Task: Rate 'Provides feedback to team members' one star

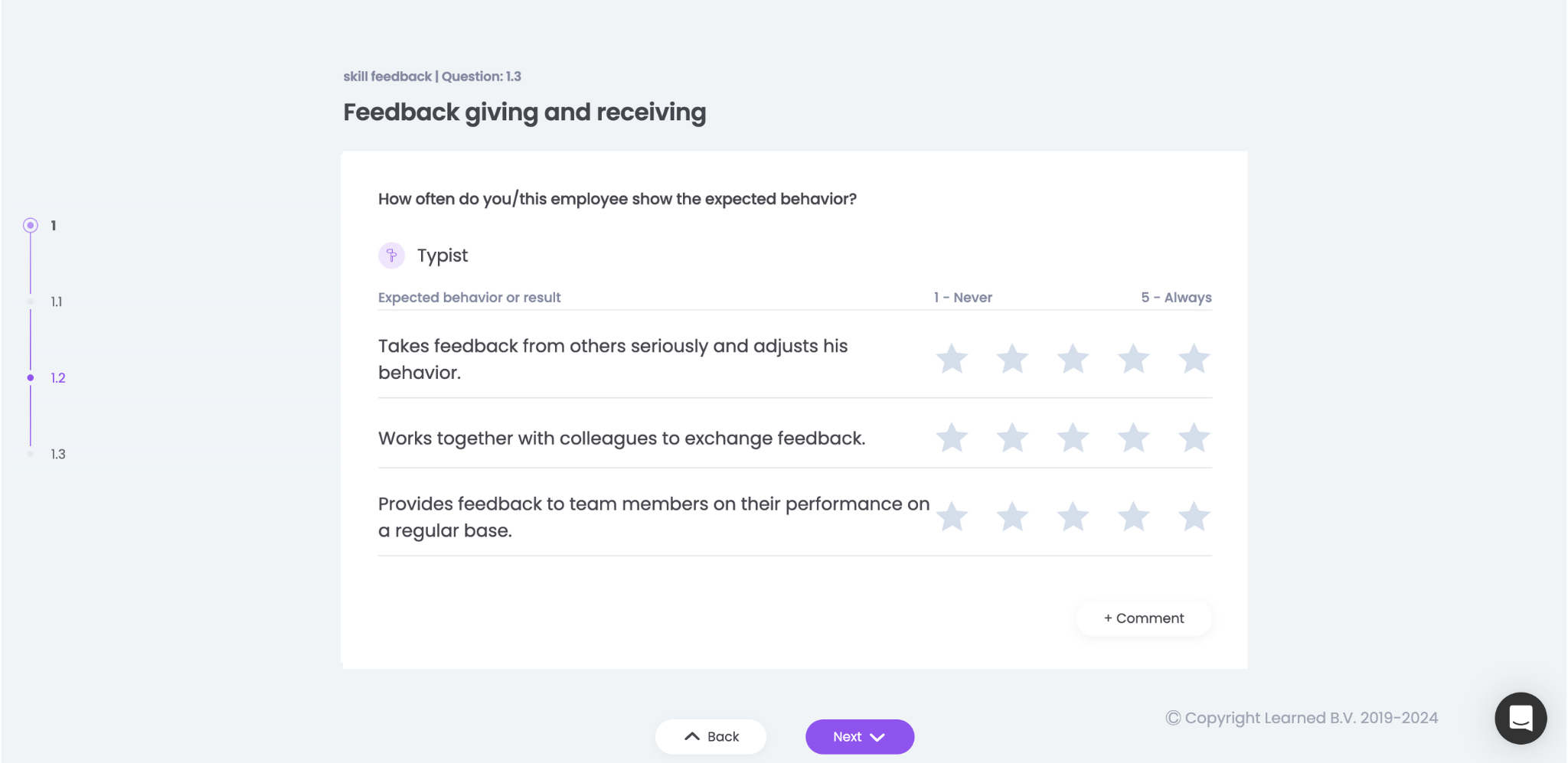Action: click(952, 517)
